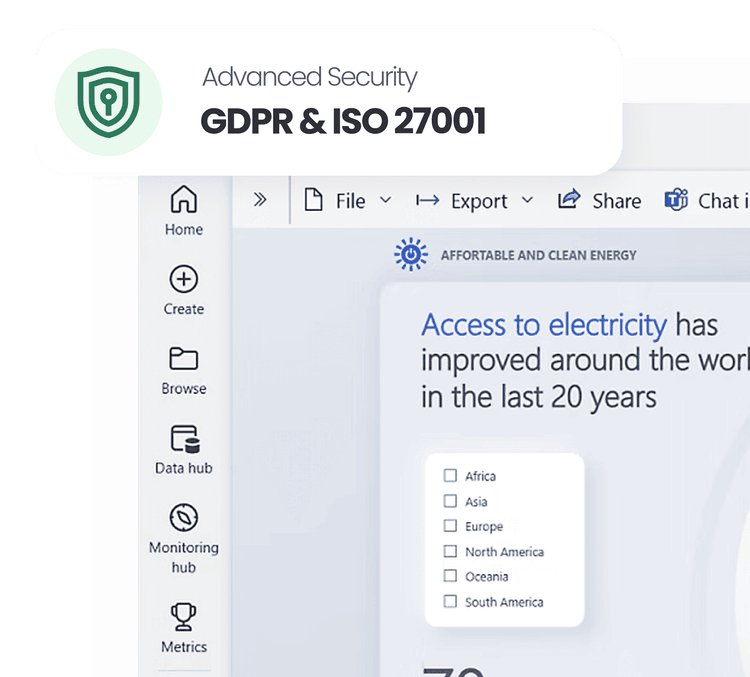Open the Export dropdown menu
This screenshot has height=677, width=750.
[x=475, y=201]
